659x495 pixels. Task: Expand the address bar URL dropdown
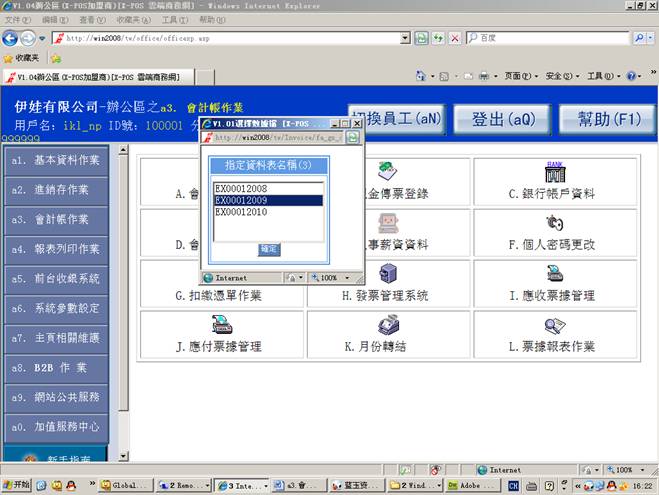[x=406, y=38]
